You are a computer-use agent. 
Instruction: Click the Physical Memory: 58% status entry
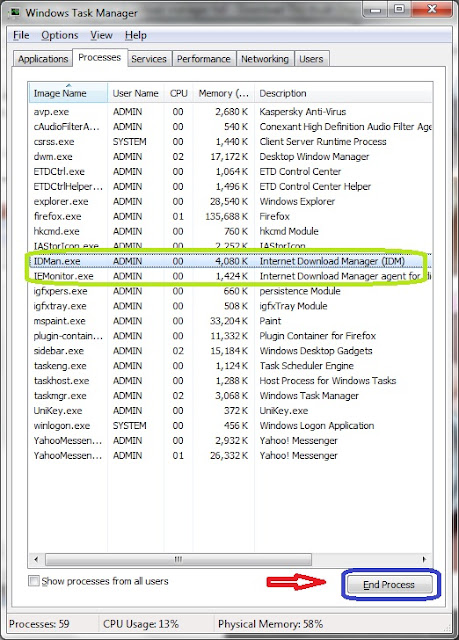(x=271, y=624)
